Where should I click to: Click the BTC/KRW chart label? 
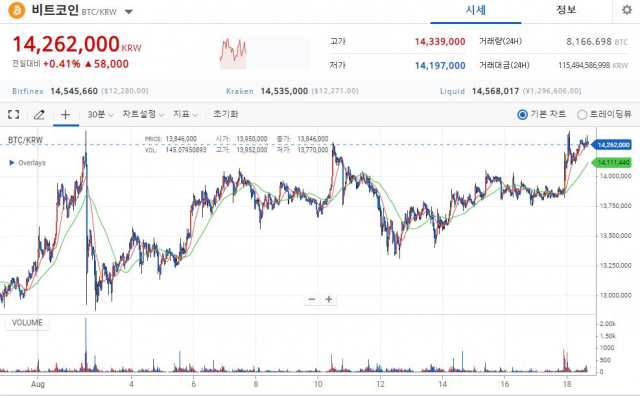[25, 140]
